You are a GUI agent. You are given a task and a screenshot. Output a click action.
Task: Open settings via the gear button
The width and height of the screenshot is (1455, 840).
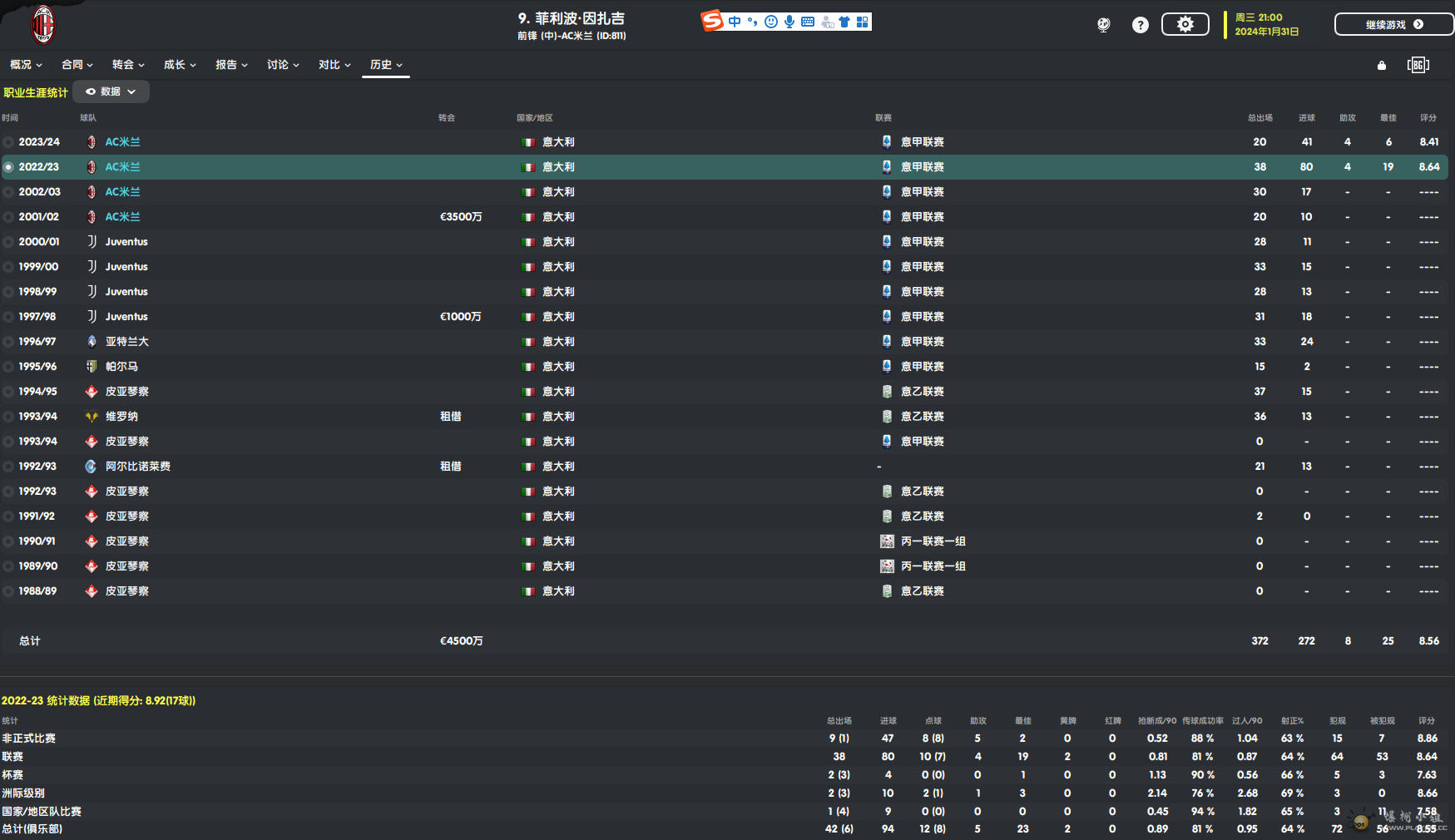(1185, 24)
